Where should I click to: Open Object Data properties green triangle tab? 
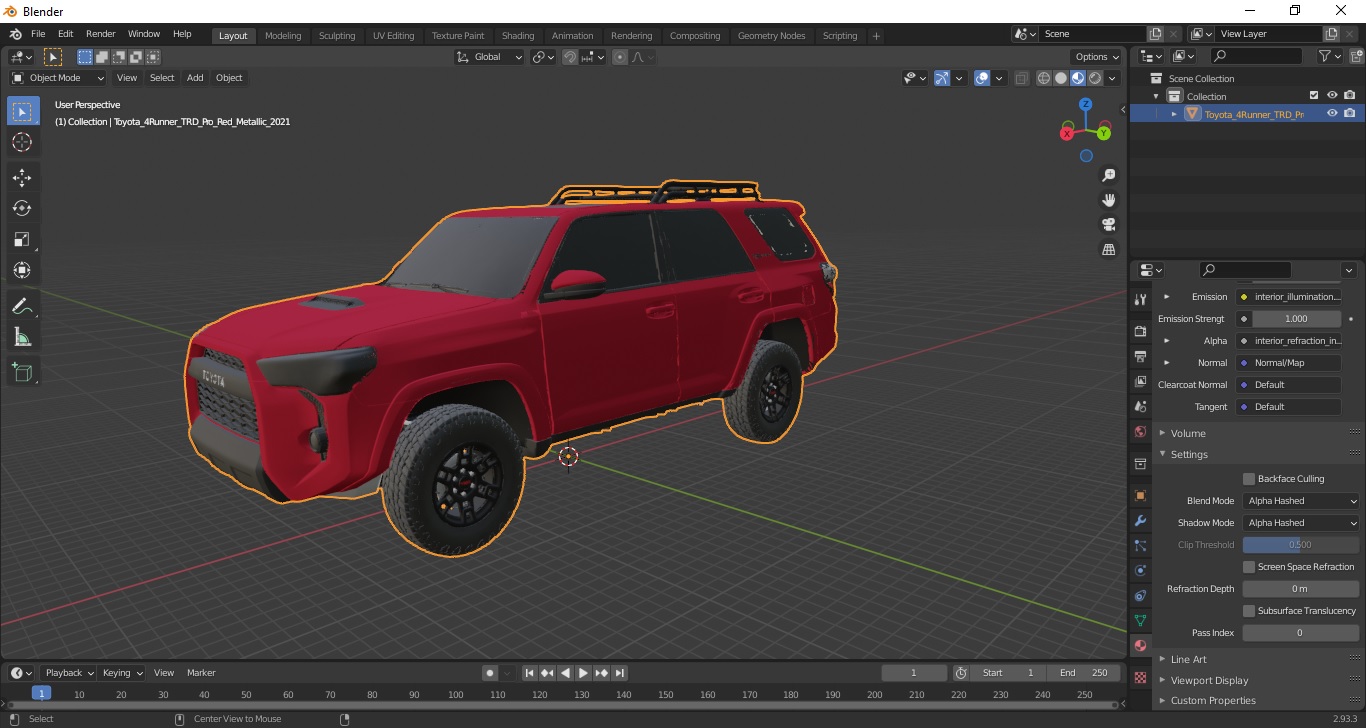[1140, 620]
